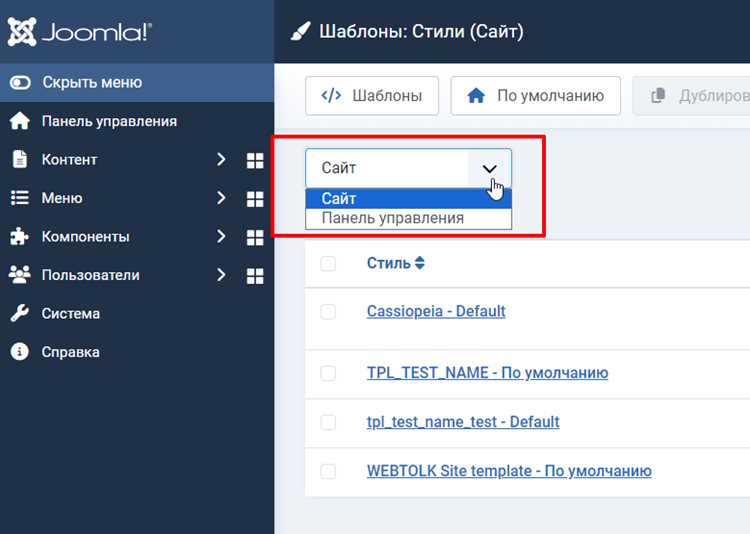Check the select-all checkbox in header

coord(328,263)
